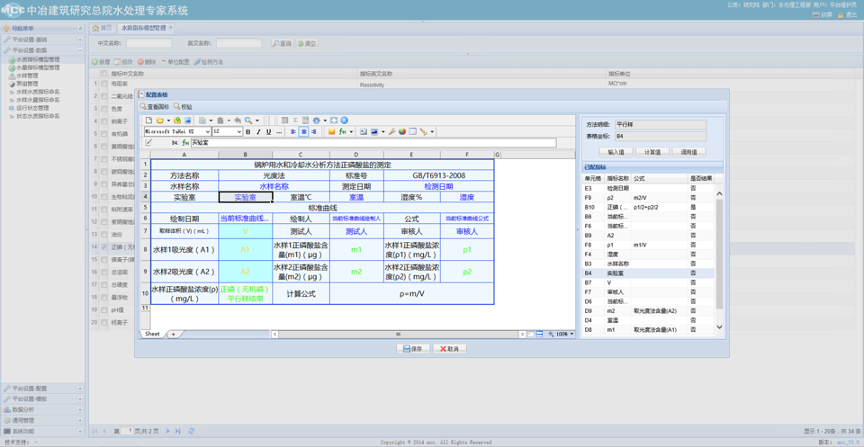Select 水样管理 in the navigation tree
The image size is (864, 447).
pos(27,75)
